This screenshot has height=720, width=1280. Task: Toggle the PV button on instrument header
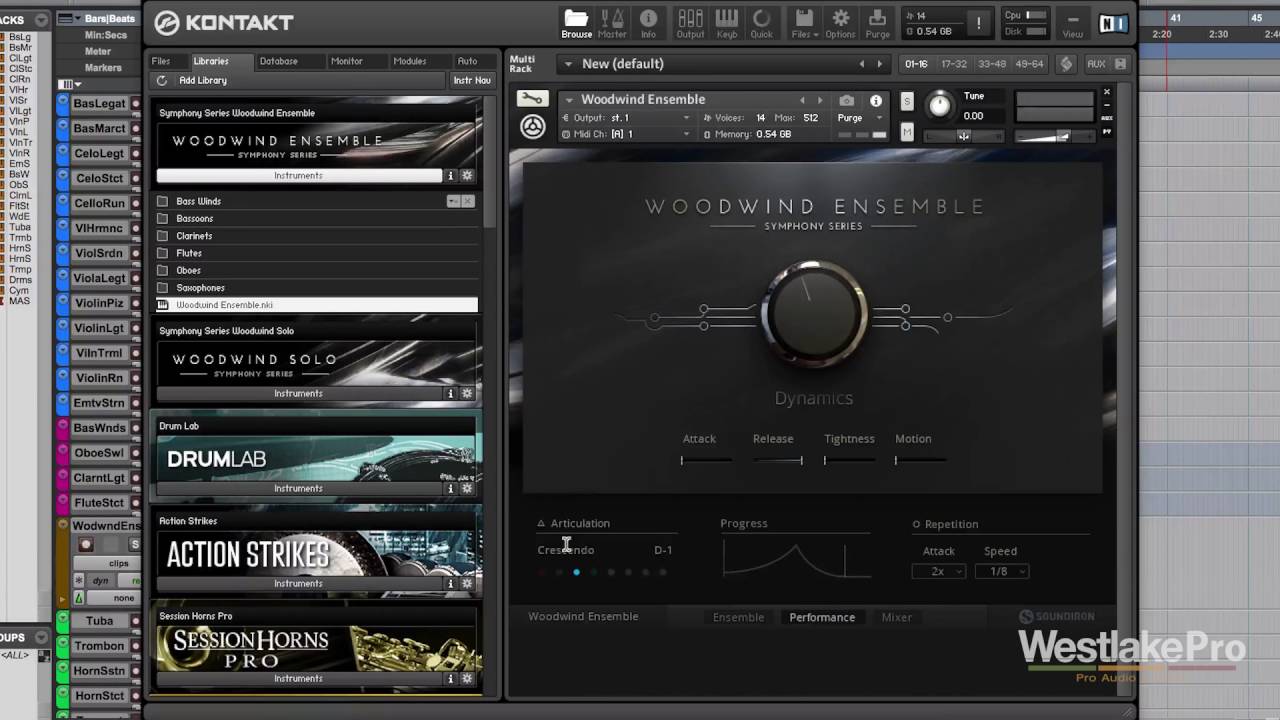[x=1107, y=132]
